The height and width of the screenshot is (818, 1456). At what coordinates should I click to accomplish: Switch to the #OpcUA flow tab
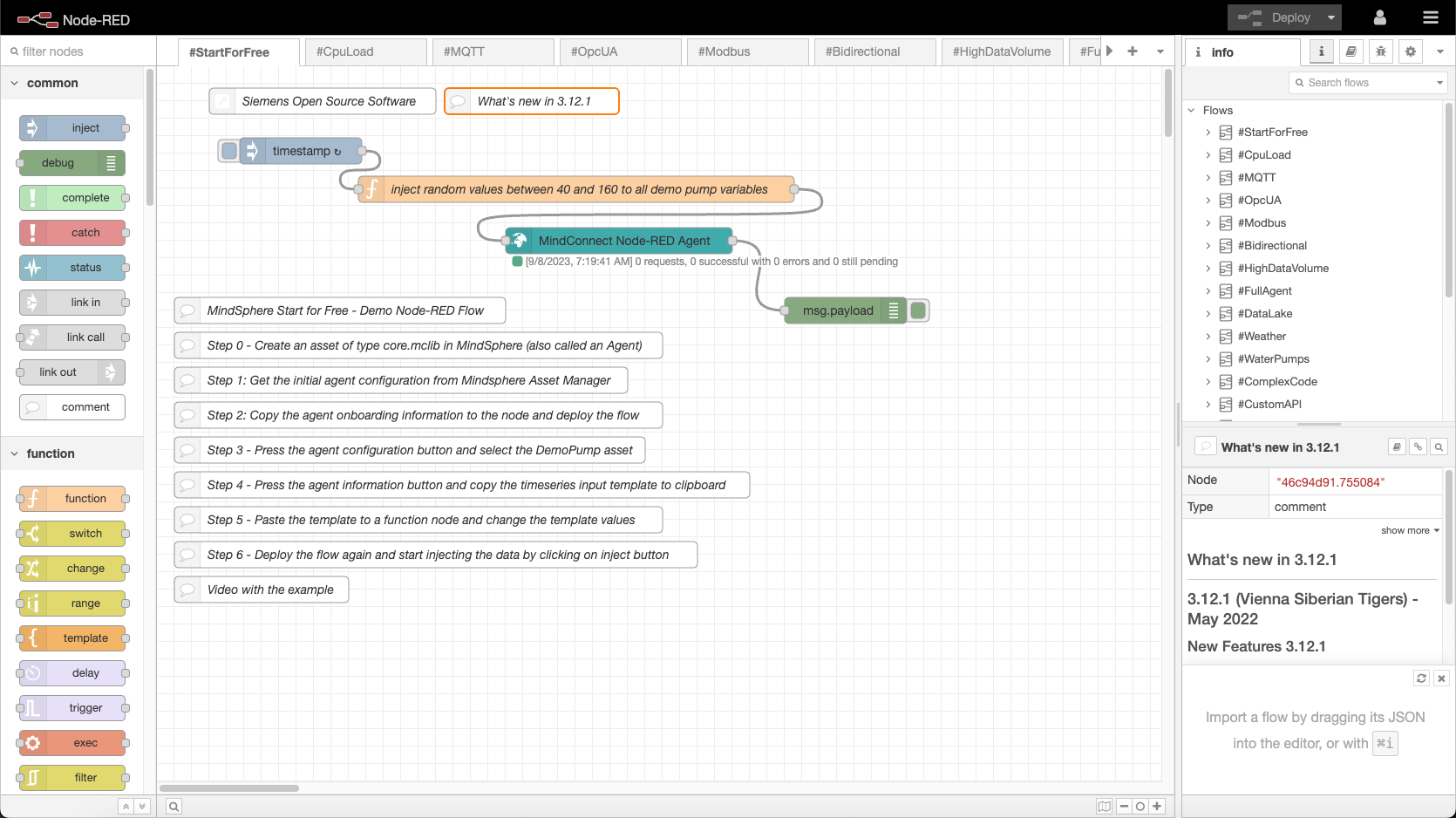pos(619,51)
